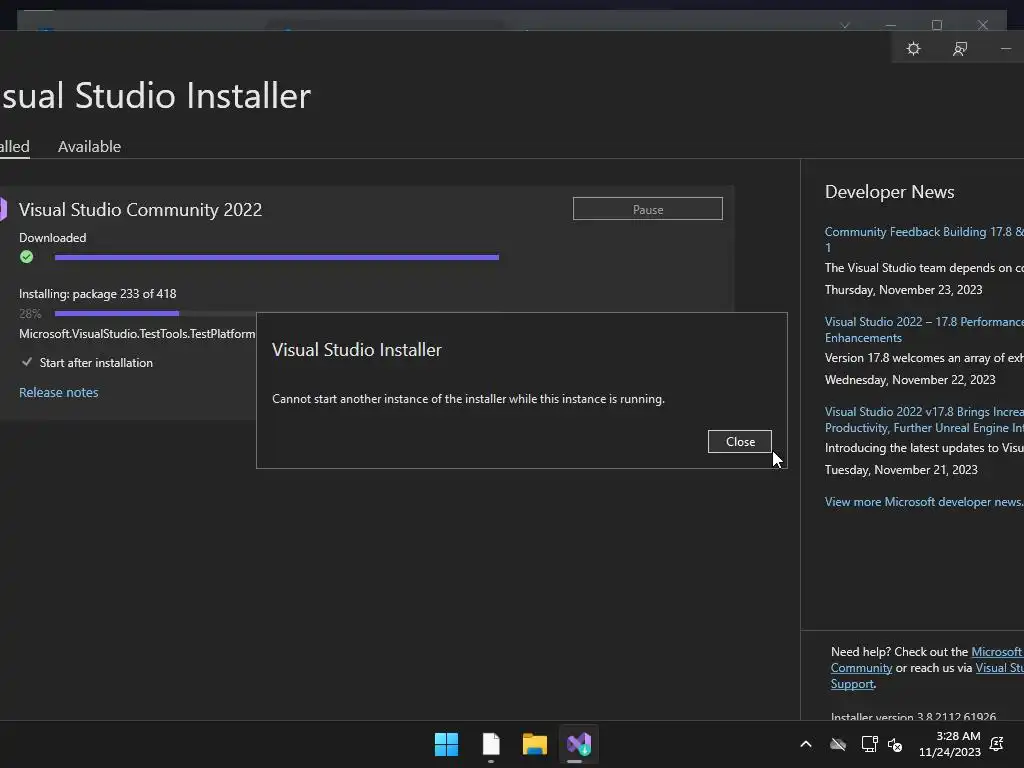Image resolution: width=1024 pixels, height=768 pixels.
Task: Open the notification bell icon
Action: [997, 744]
